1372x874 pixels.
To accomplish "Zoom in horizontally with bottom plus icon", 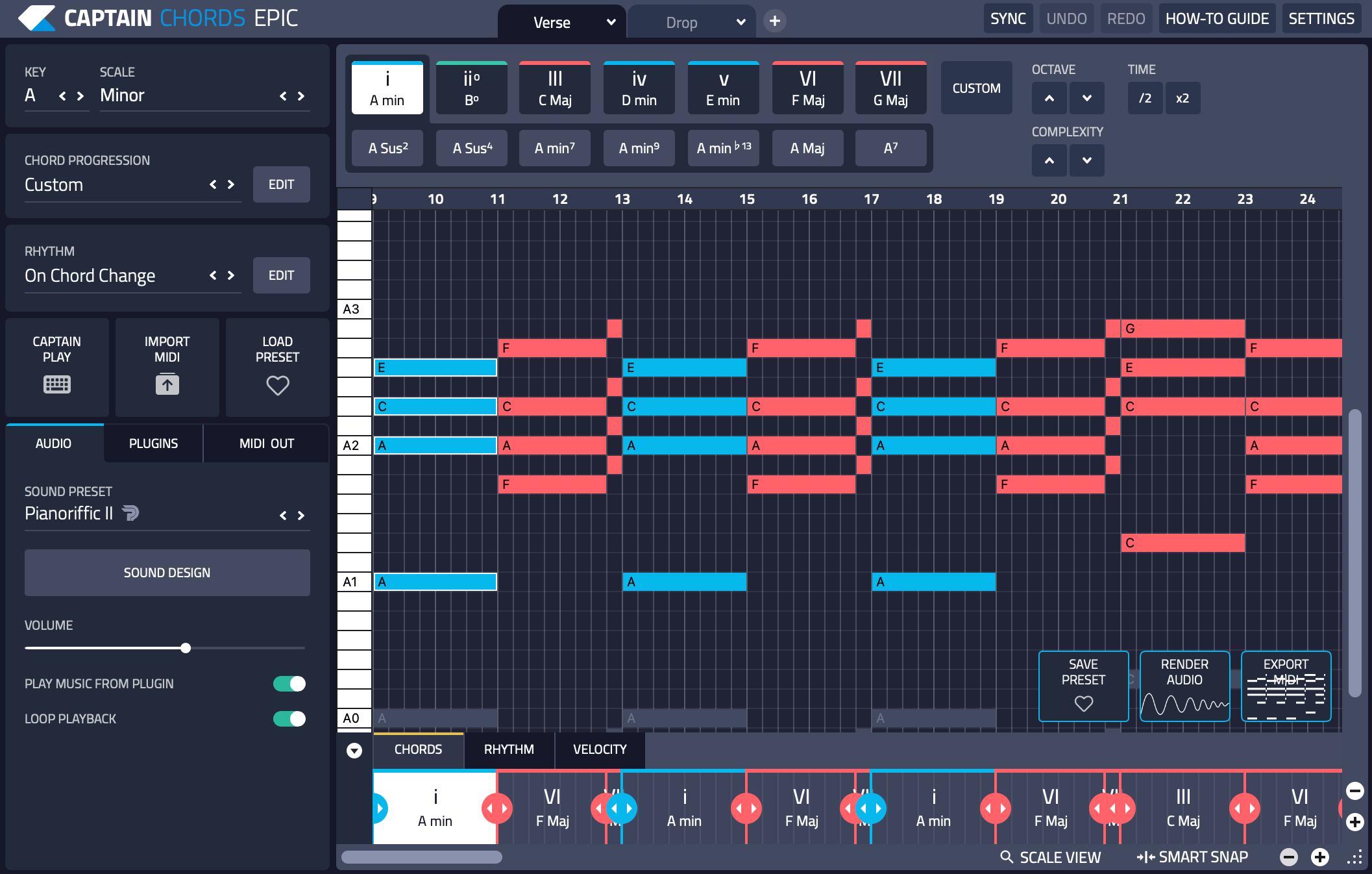I will [1320, 857].
